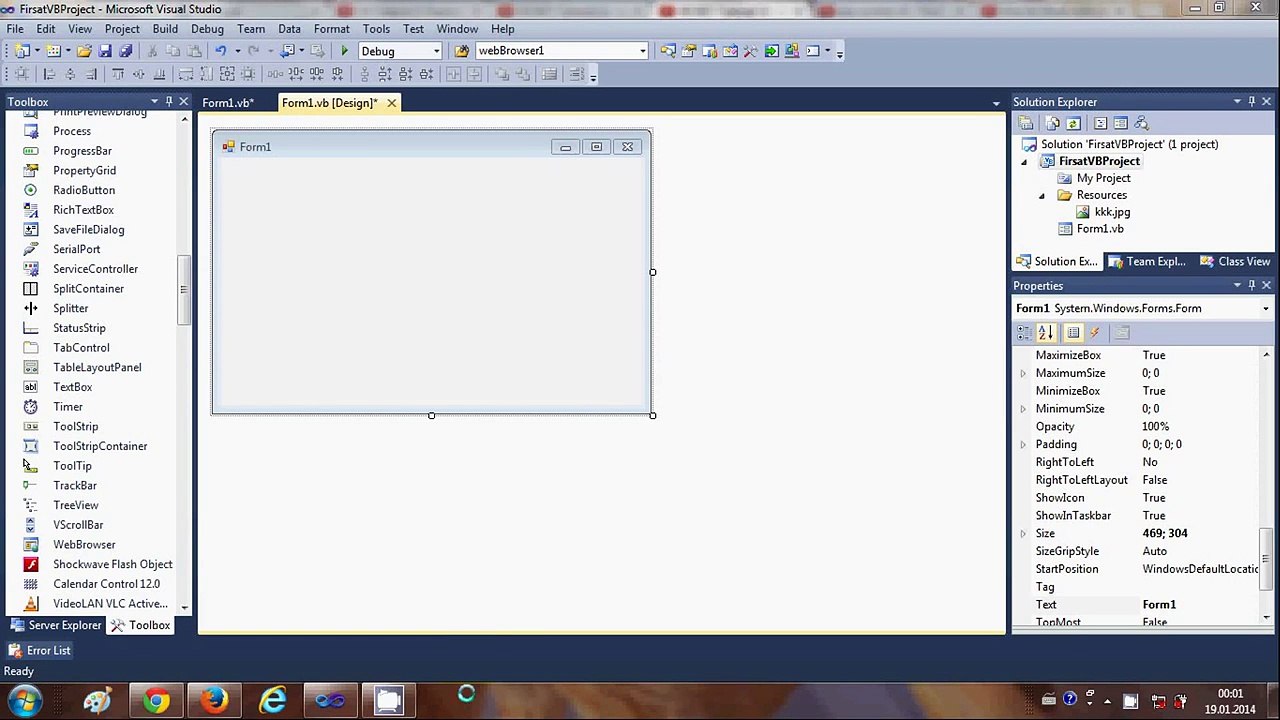Switch to the Class View tab
Viewport: 1280px width, 720px height.
[1235, 262]
